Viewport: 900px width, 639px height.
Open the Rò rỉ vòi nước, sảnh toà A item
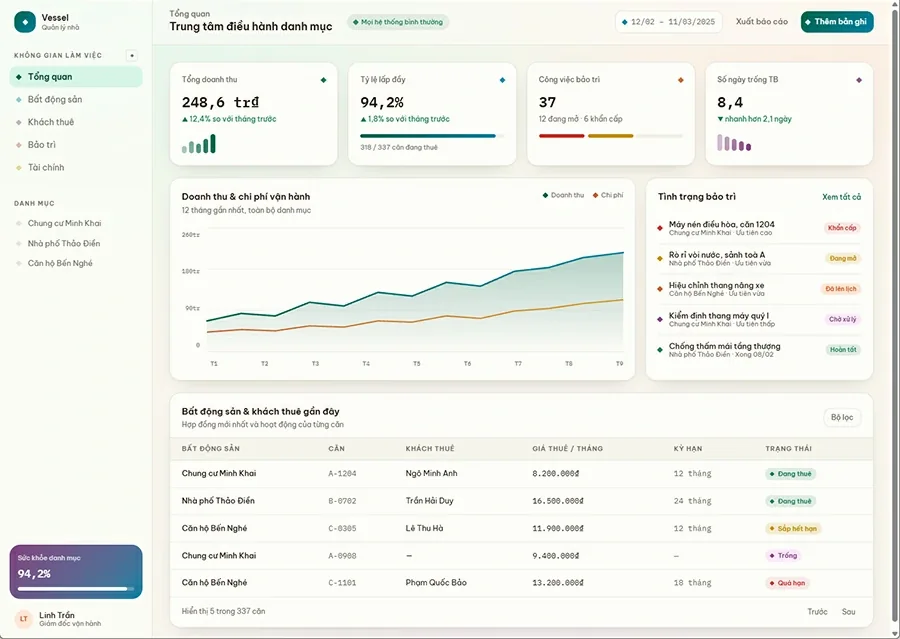pyautogui.click(x=759, y=258)
